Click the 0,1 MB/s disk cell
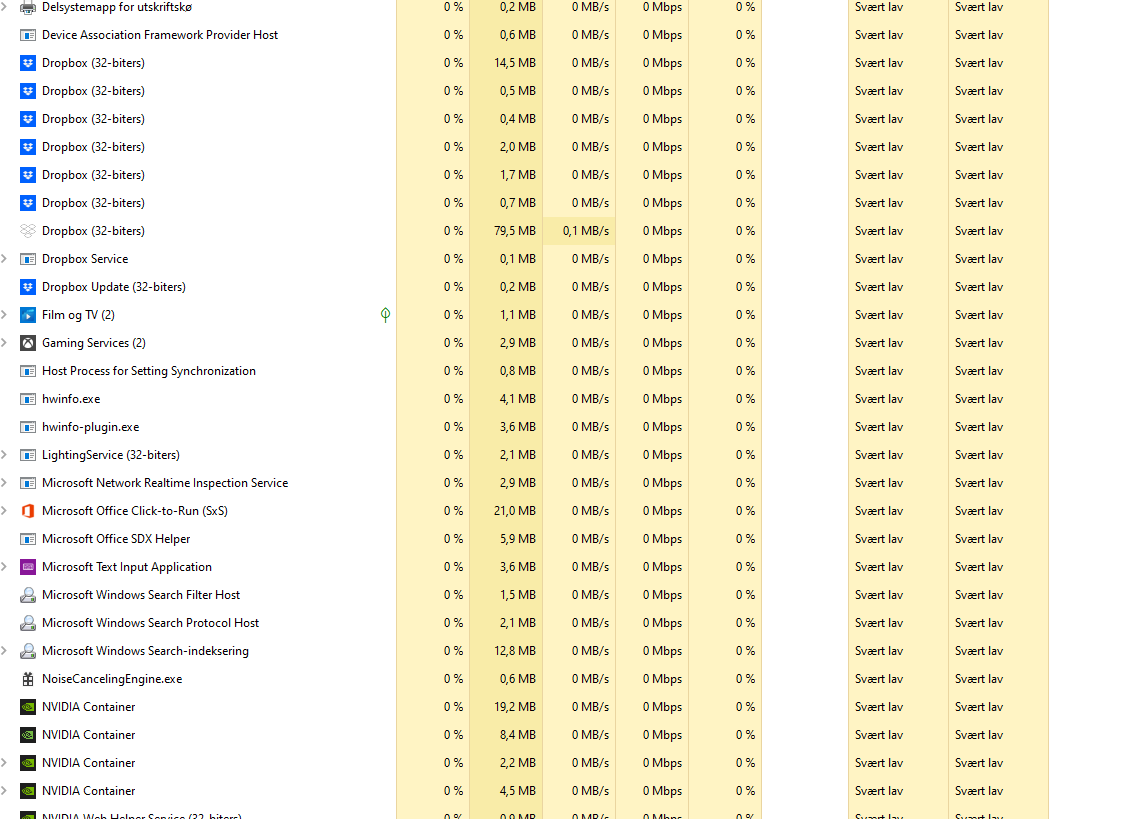Image resolution: width=1137 pixels, height=819 pixels. pos(579,231)
